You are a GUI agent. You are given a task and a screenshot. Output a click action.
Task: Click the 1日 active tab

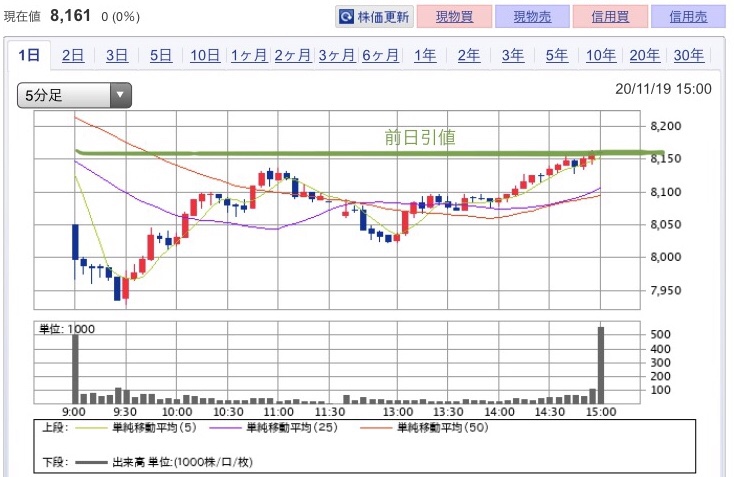pos(29,55)
